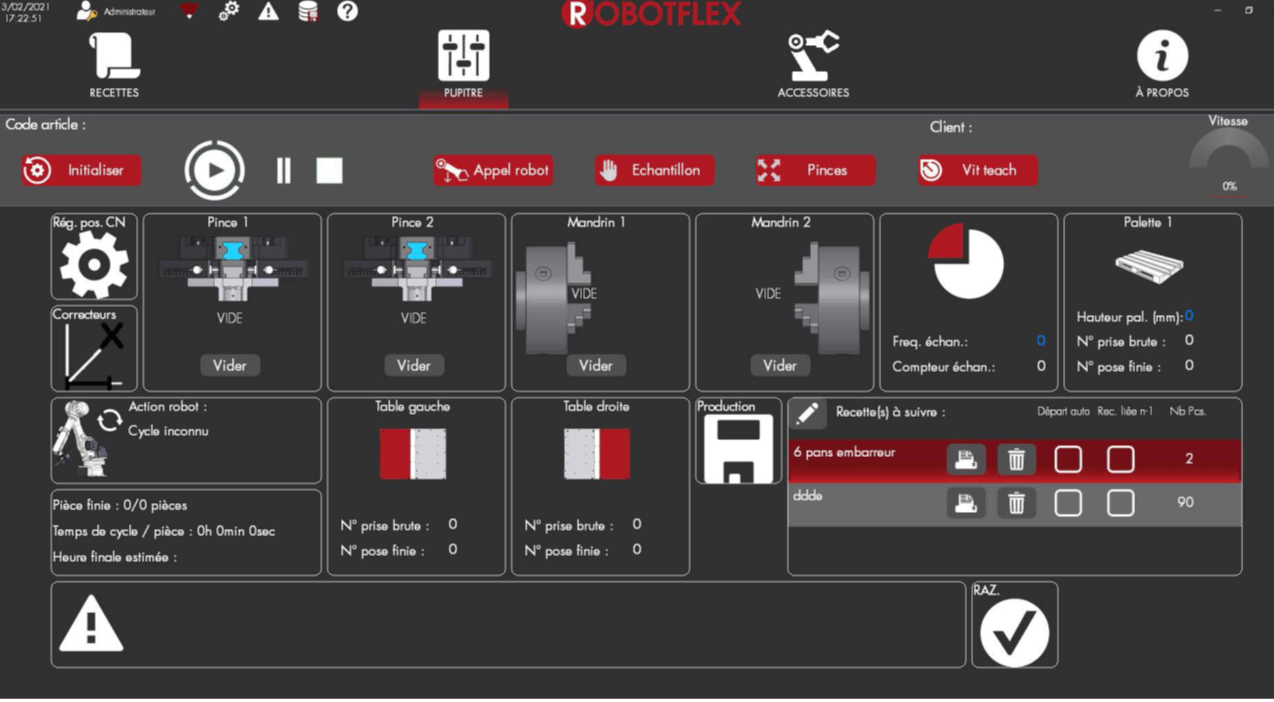Empty Pince 1 with Vider

click(x=229, y=366)
